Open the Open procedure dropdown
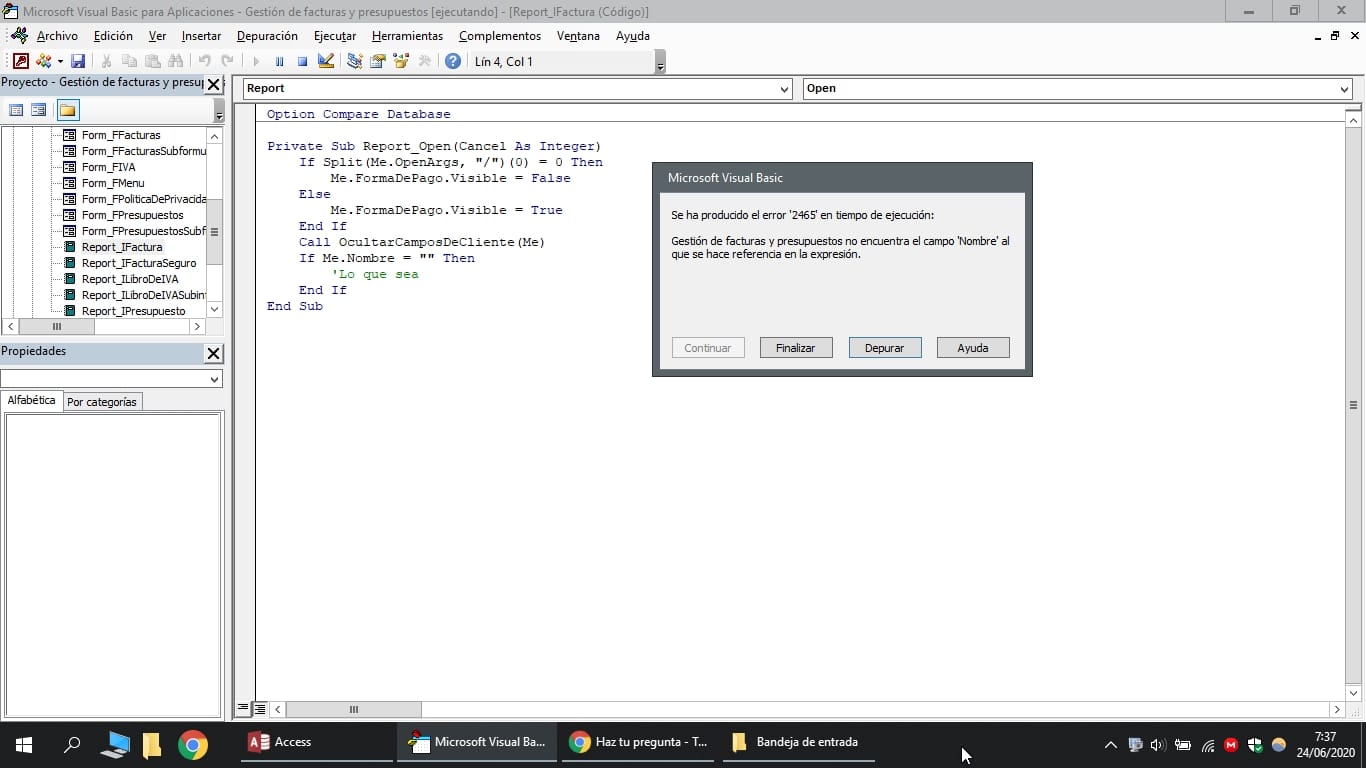 click(x=1343, y=89)
